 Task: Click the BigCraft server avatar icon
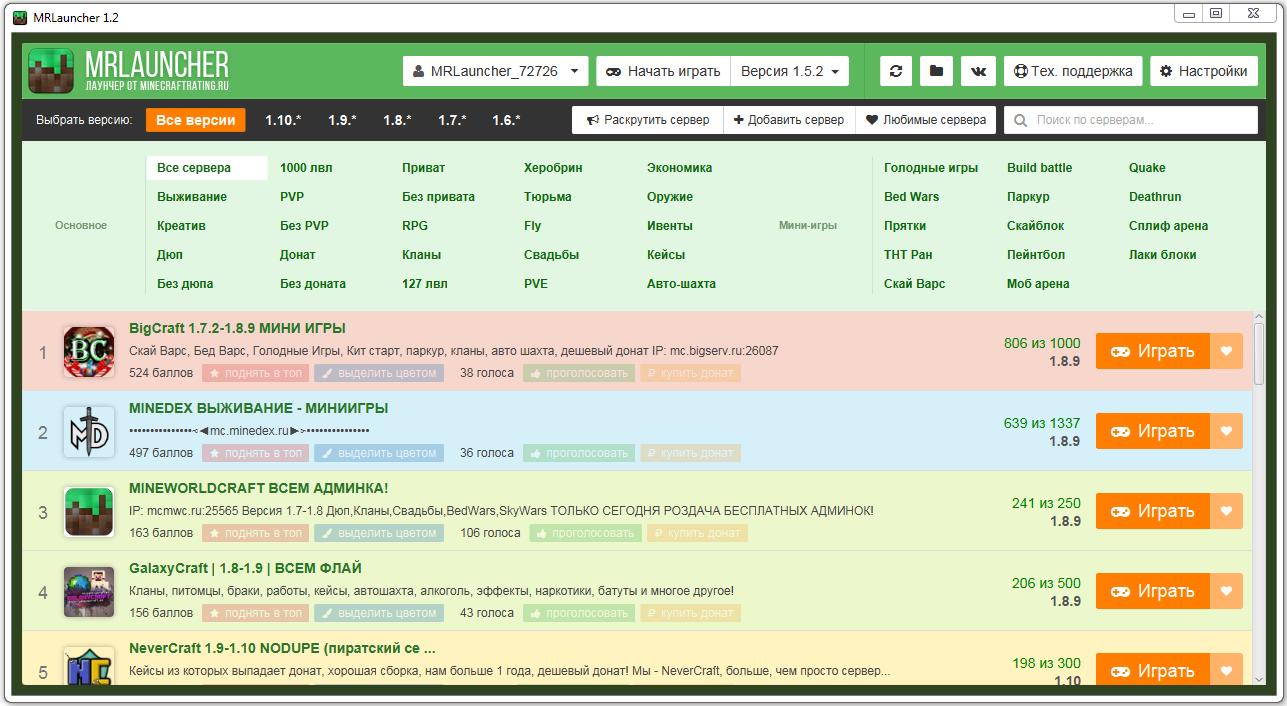tap(88, 351)
